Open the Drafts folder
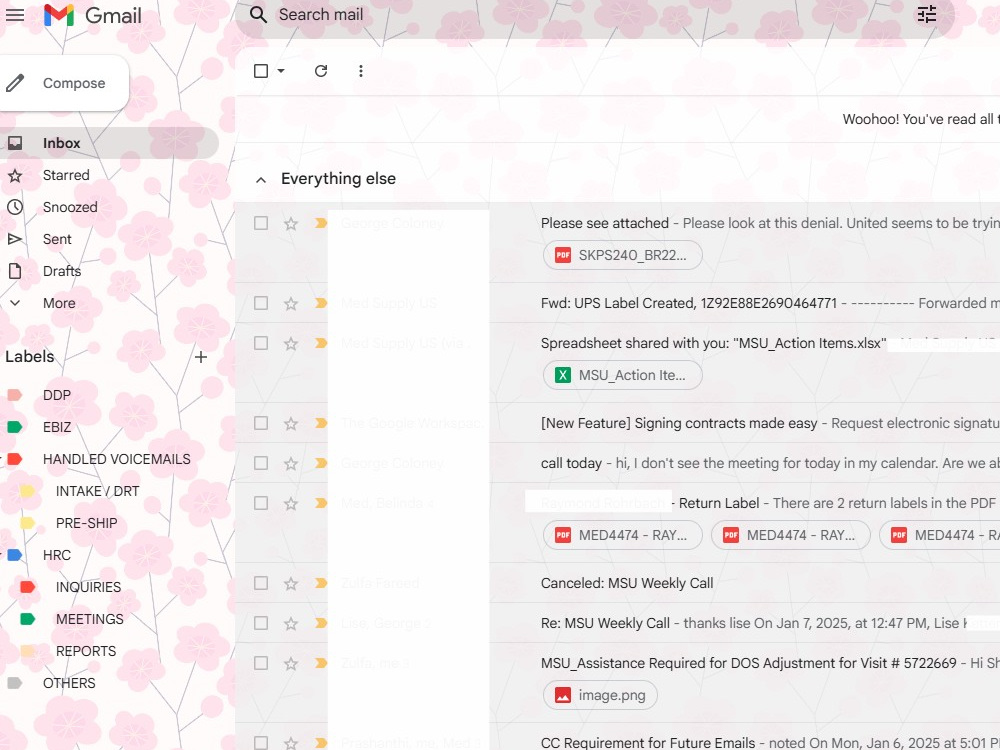 click(62, 271)
